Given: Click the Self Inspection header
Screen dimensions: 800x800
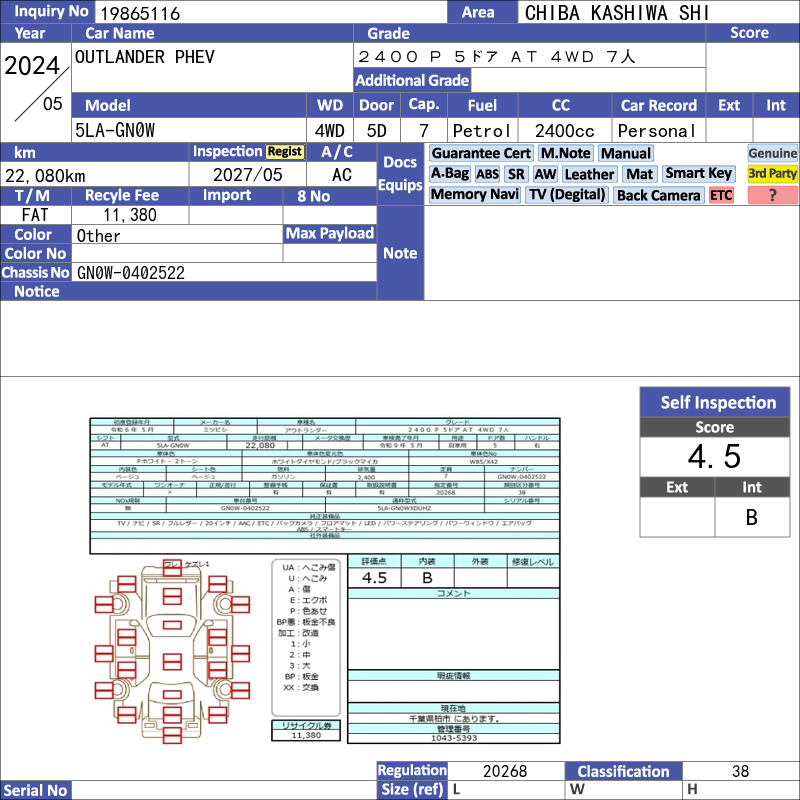Looking at the screenshot, I should (x=715, y=402).
